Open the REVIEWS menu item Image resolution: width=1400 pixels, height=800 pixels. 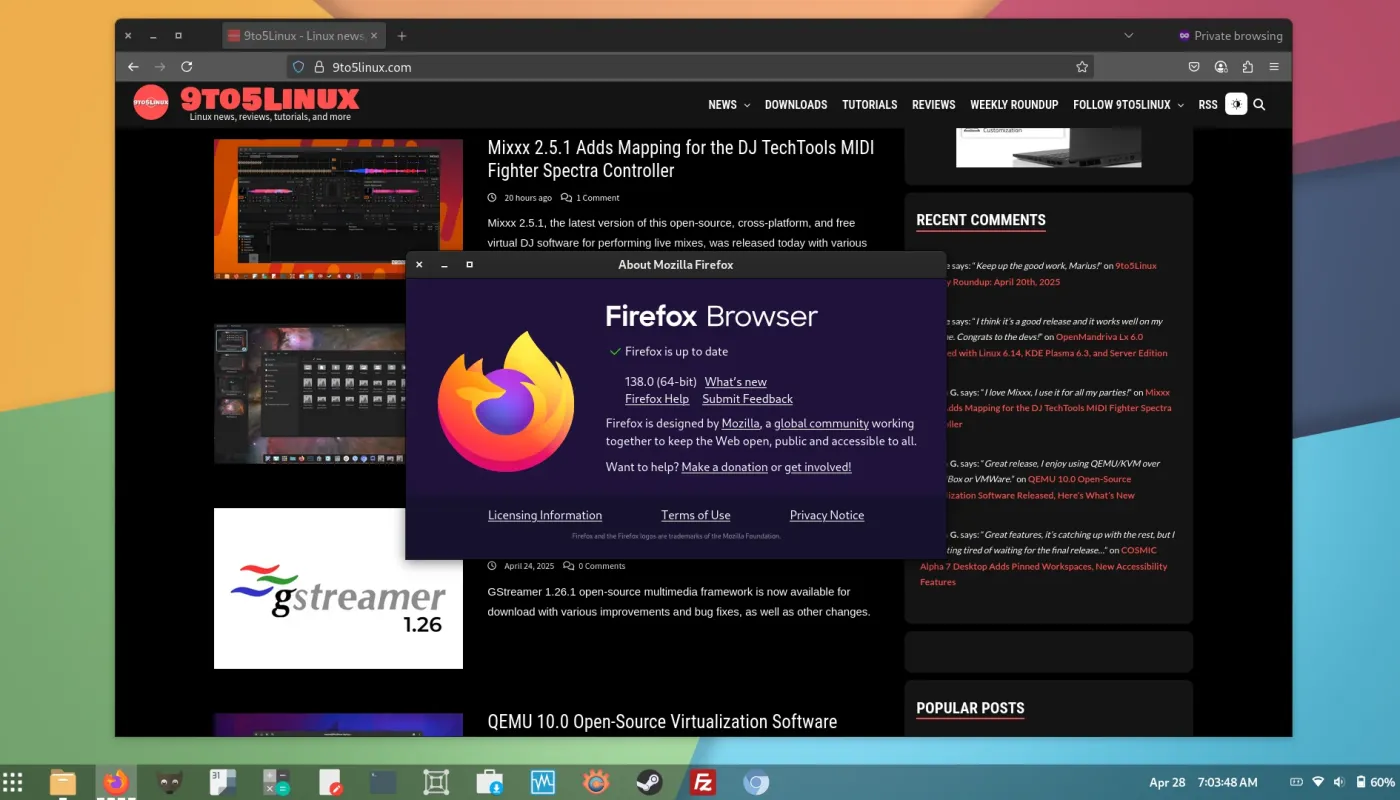[934, 104]
